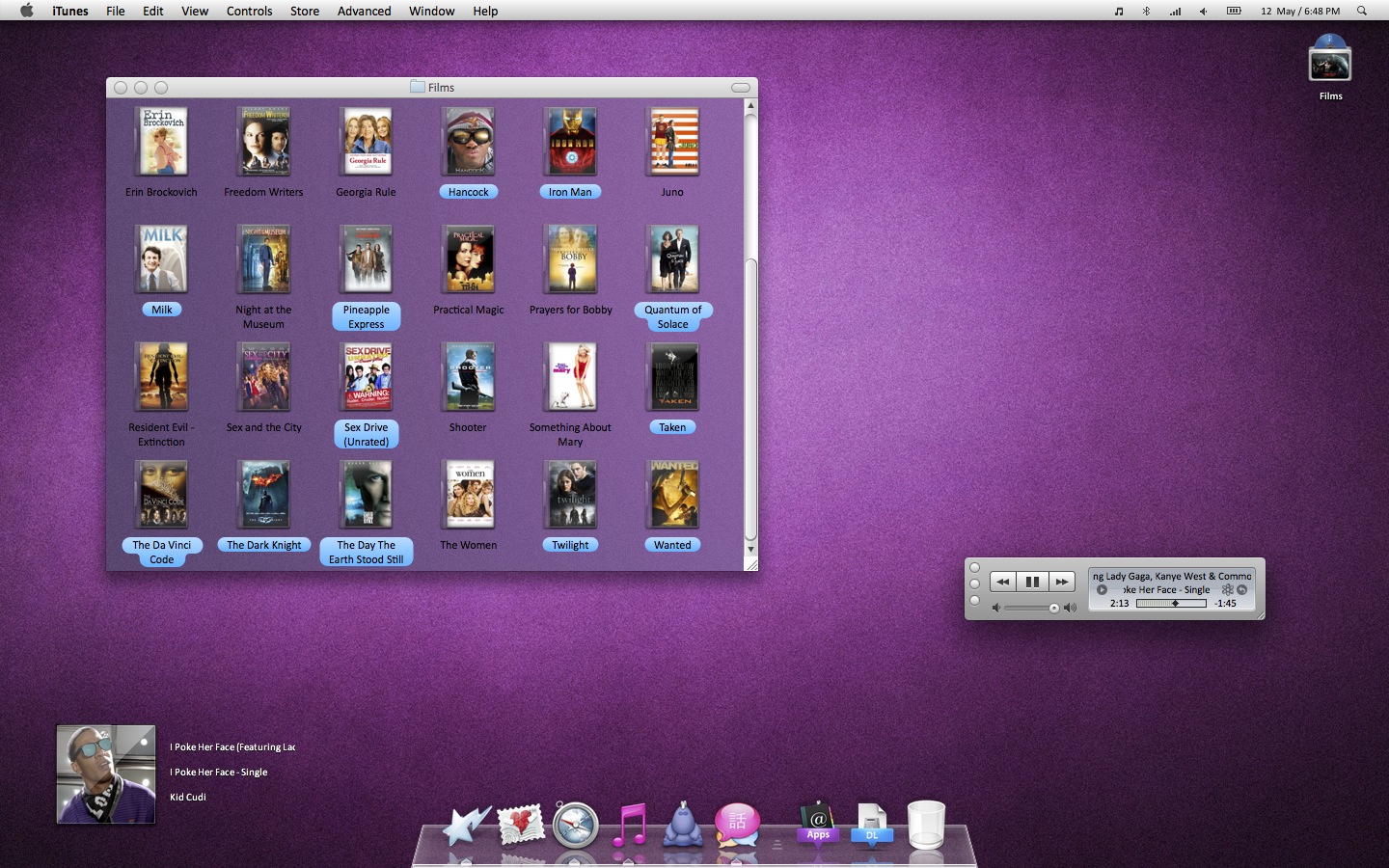Viewport: 1389px width, 868px height.
Task: Click the Twilight film cover
Action: (571, 495)
